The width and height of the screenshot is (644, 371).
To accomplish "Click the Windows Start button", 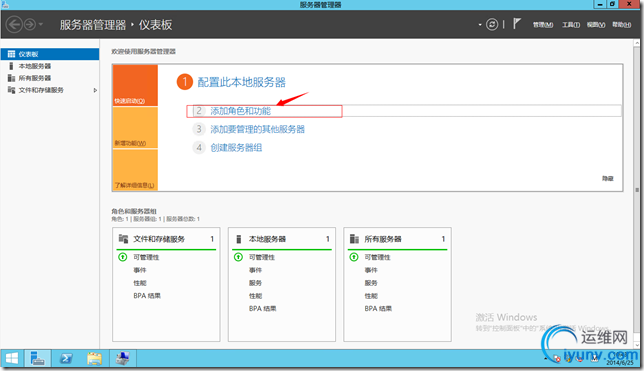I will point(12,359).
